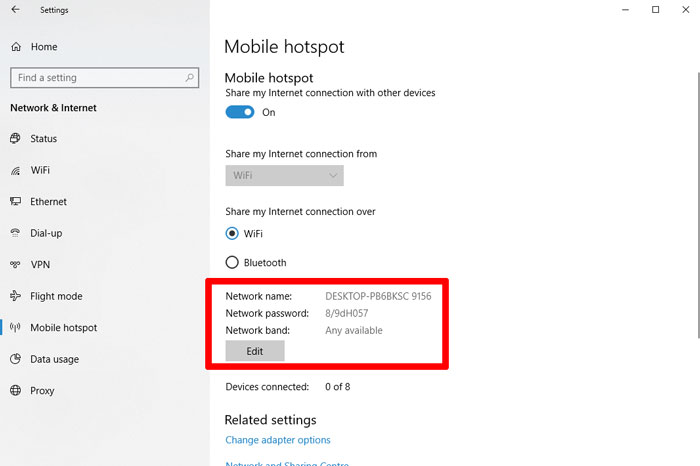Go to WiFi settings
The image size is (700, 466).
tap(40, 170)
